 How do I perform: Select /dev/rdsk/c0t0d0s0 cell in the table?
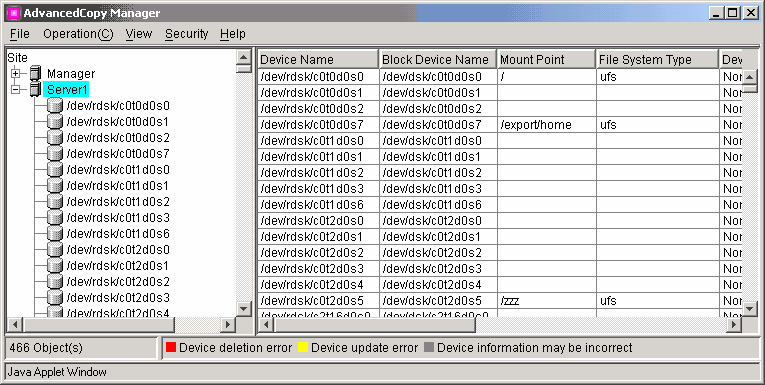[x=318, y=77]
